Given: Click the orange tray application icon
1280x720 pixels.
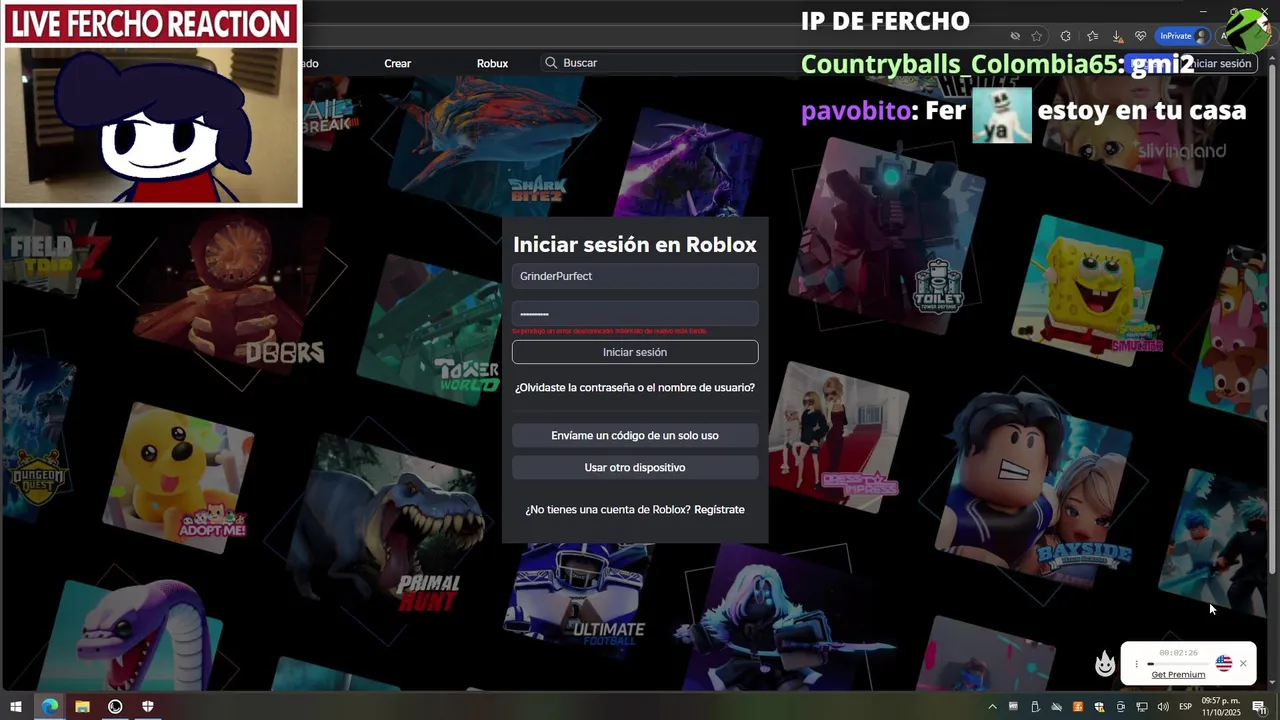Looking at the screenshot, I should (1078, 707).
